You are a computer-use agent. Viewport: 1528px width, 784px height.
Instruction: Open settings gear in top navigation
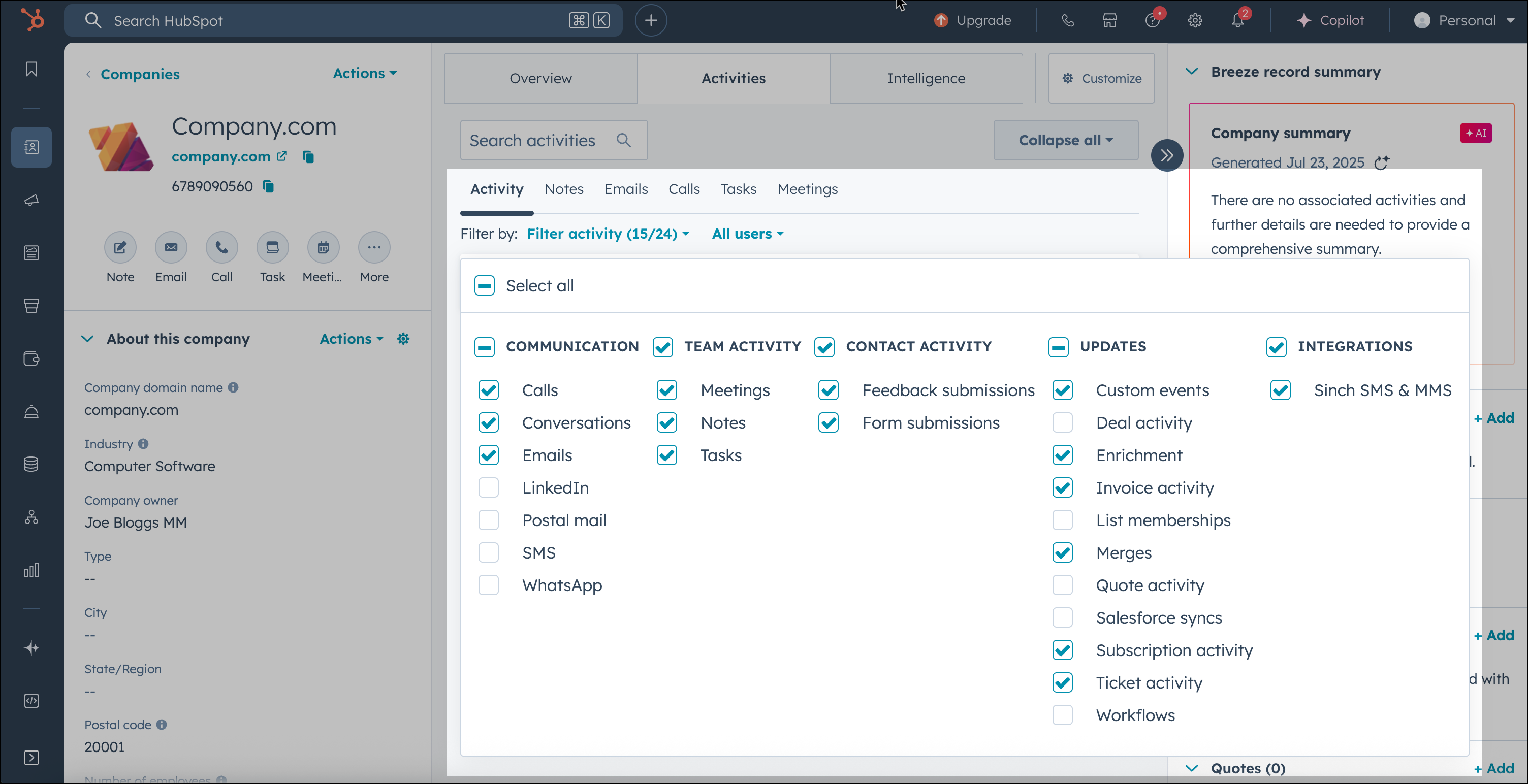[1195, 20]
